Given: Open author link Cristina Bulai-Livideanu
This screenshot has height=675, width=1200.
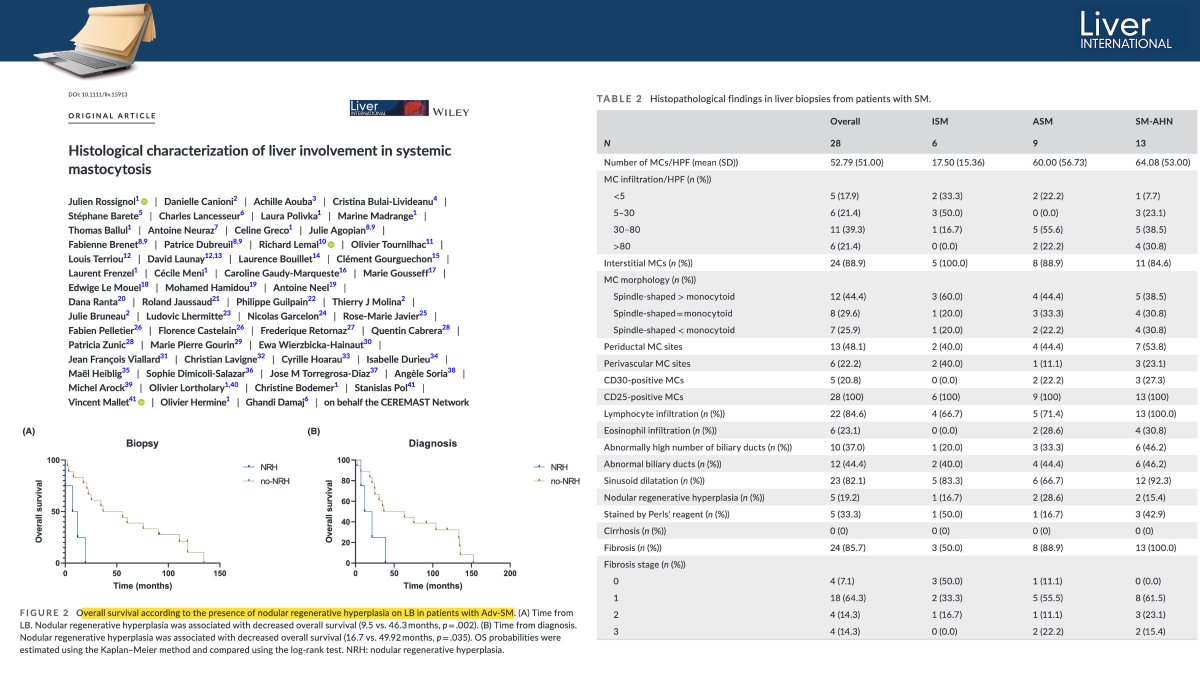Looking at the screenshot, I should pyautogui.click(x=384, y=201).
